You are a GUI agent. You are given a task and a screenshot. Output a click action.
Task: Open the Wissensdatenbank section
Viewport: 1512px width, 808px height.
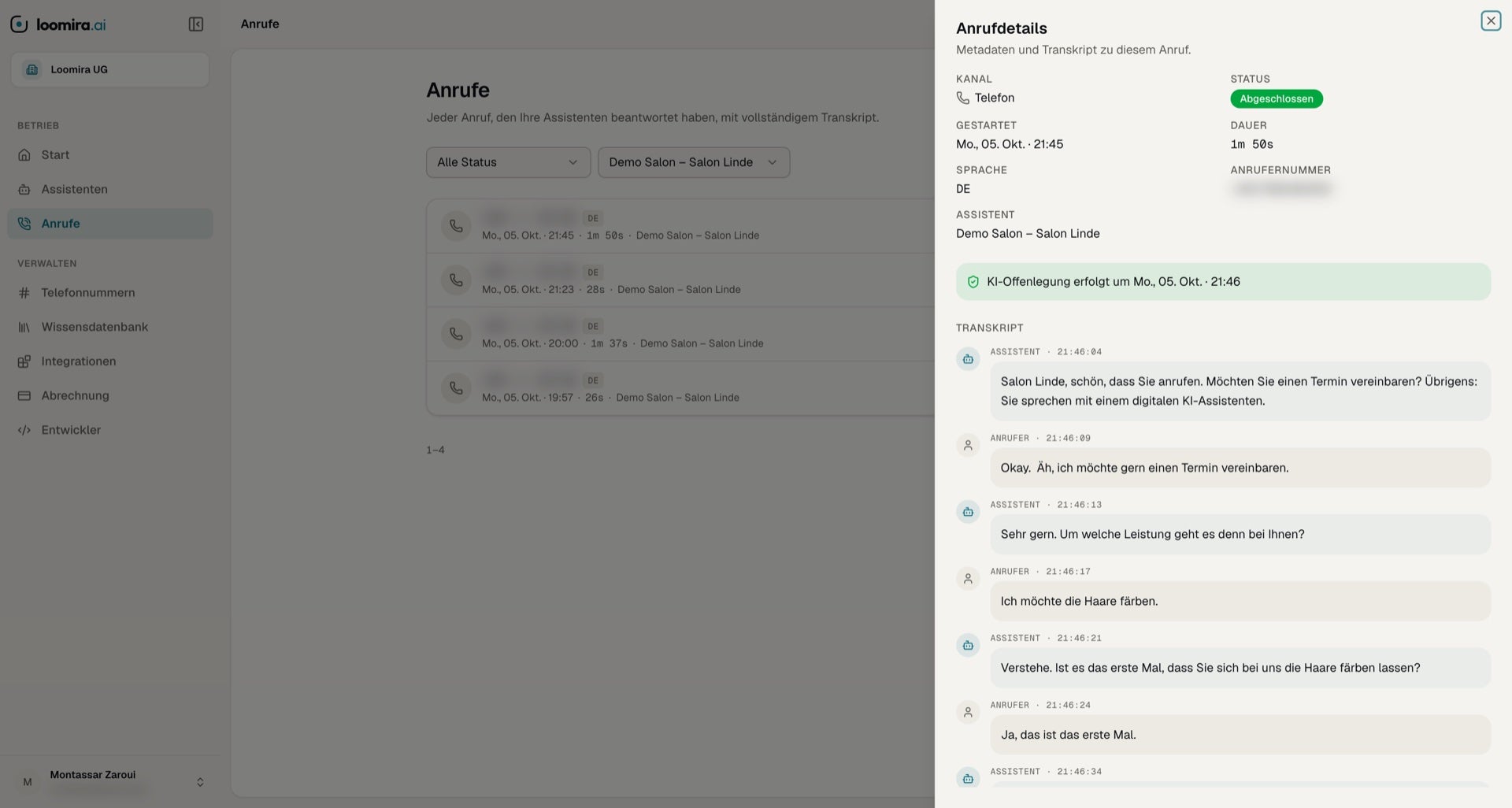click(110, 327)
